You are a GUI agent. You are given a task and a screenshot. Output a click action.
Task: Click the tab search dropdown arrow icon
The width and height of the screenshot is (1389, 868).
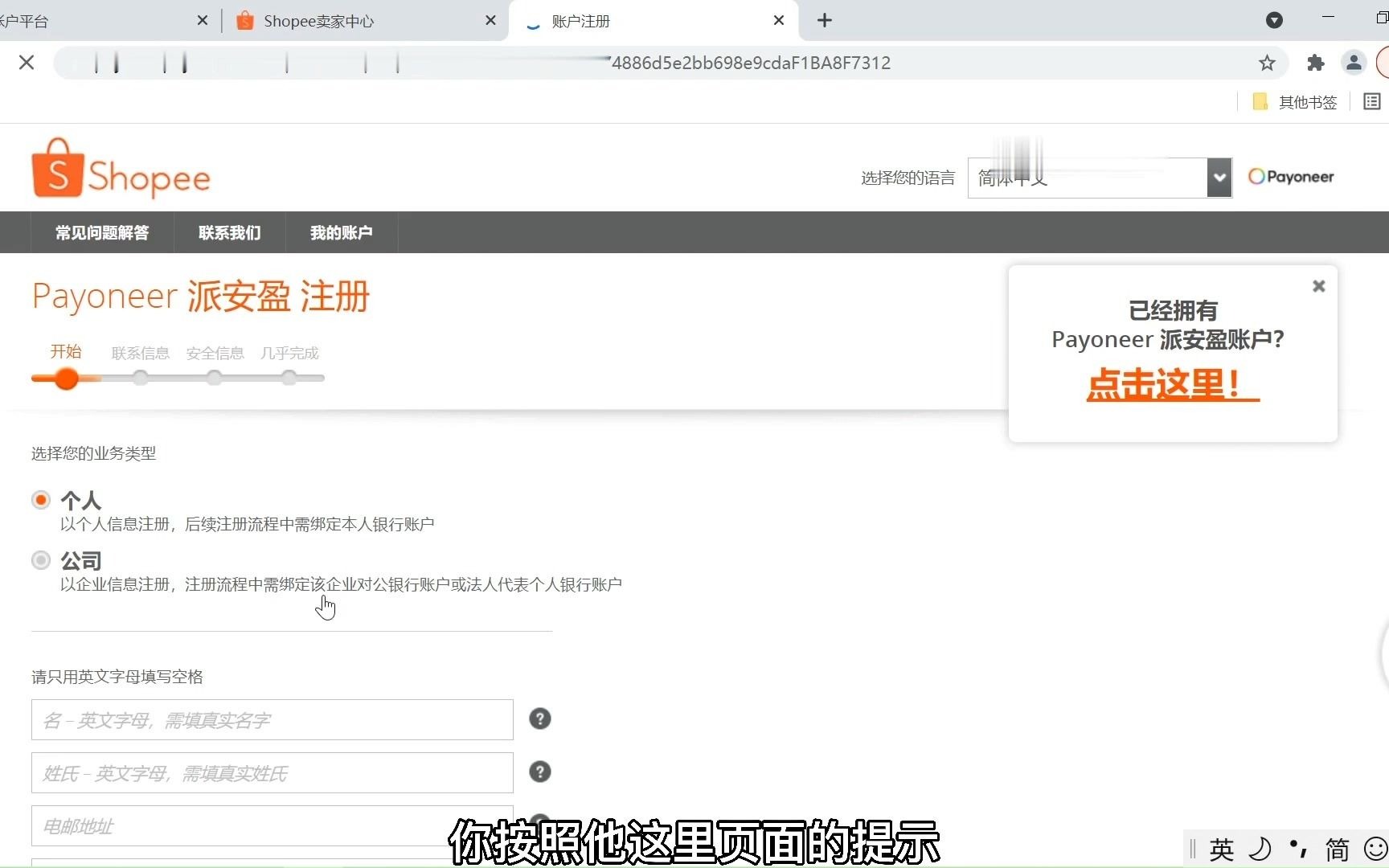[1274, 20]
